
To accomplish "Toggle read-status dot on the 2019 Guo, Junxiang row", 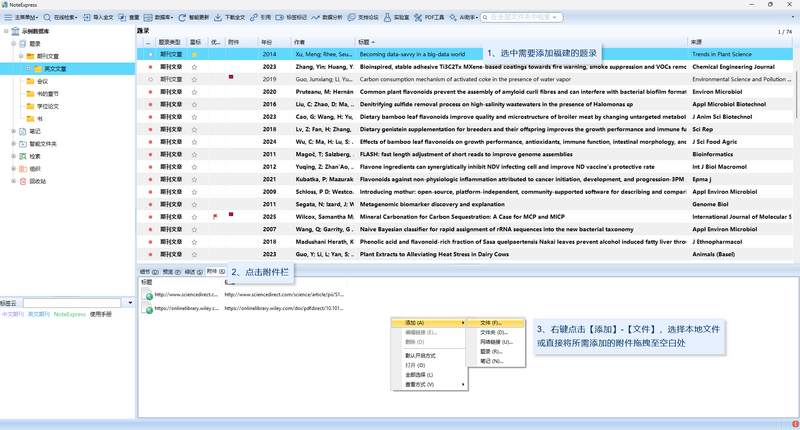I will (x=151, y=80).
